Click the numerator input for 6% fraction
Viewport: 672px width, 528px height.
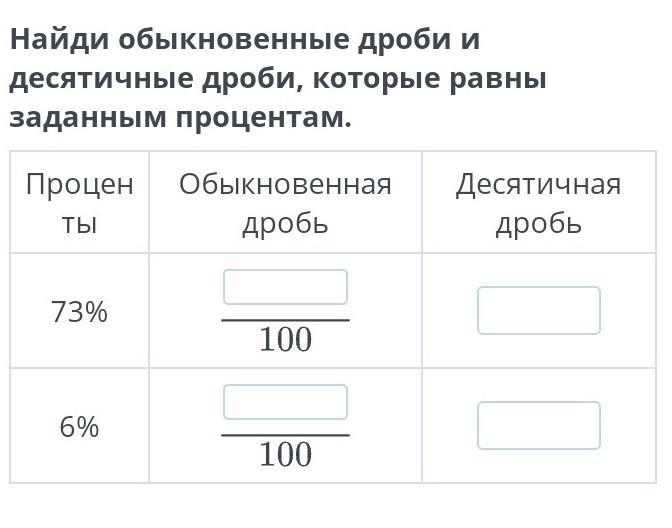coord(285,402)
